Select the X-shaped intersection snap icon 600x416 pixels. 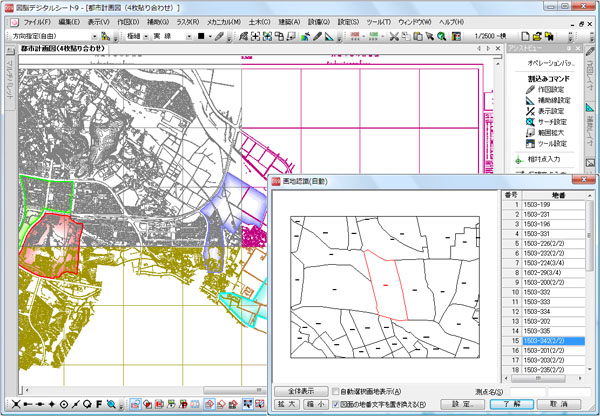click(x=16, y=405)
